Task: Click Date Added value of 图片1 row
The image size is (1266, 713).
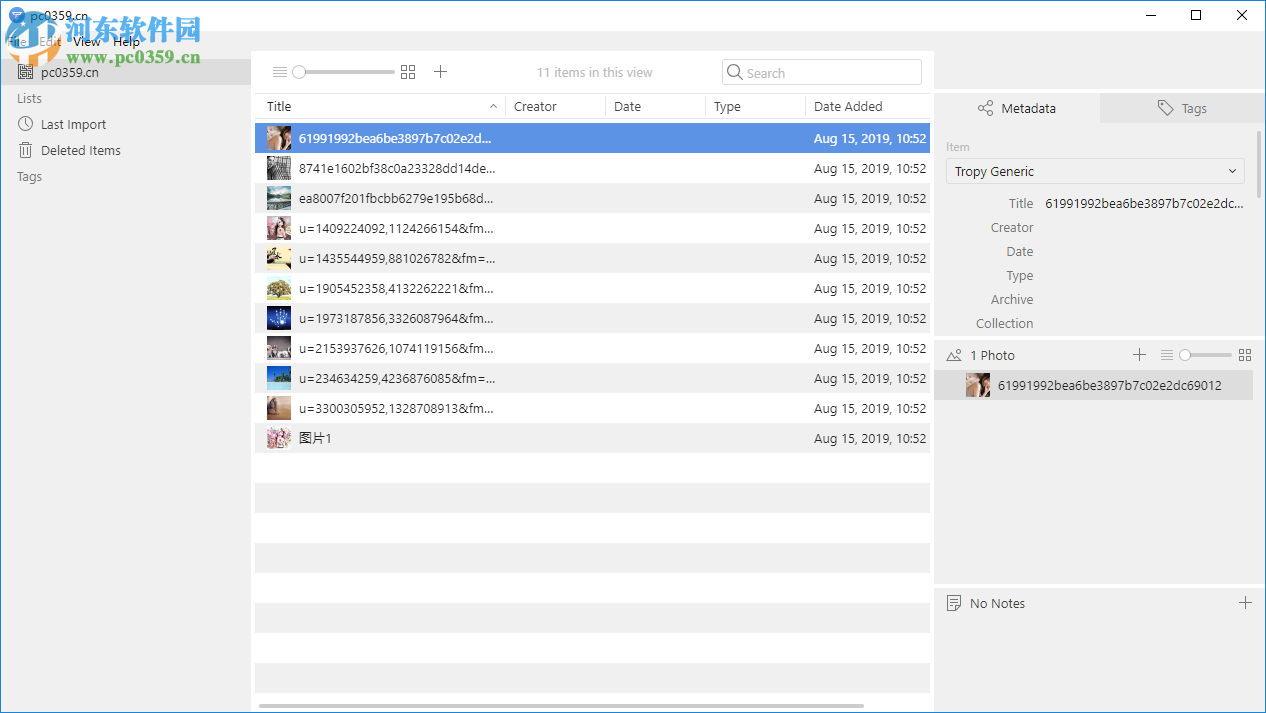Action: (870, 438)
